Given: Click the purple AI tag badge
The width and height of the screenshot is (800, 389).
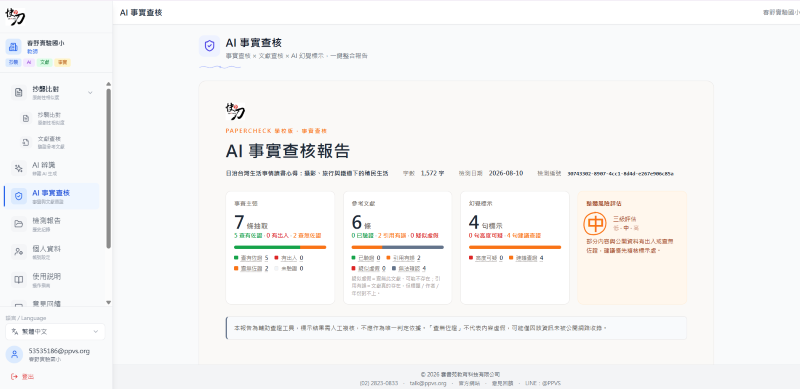Looking at the screenshot, I should pyautogui.click(x=29, y=63).
